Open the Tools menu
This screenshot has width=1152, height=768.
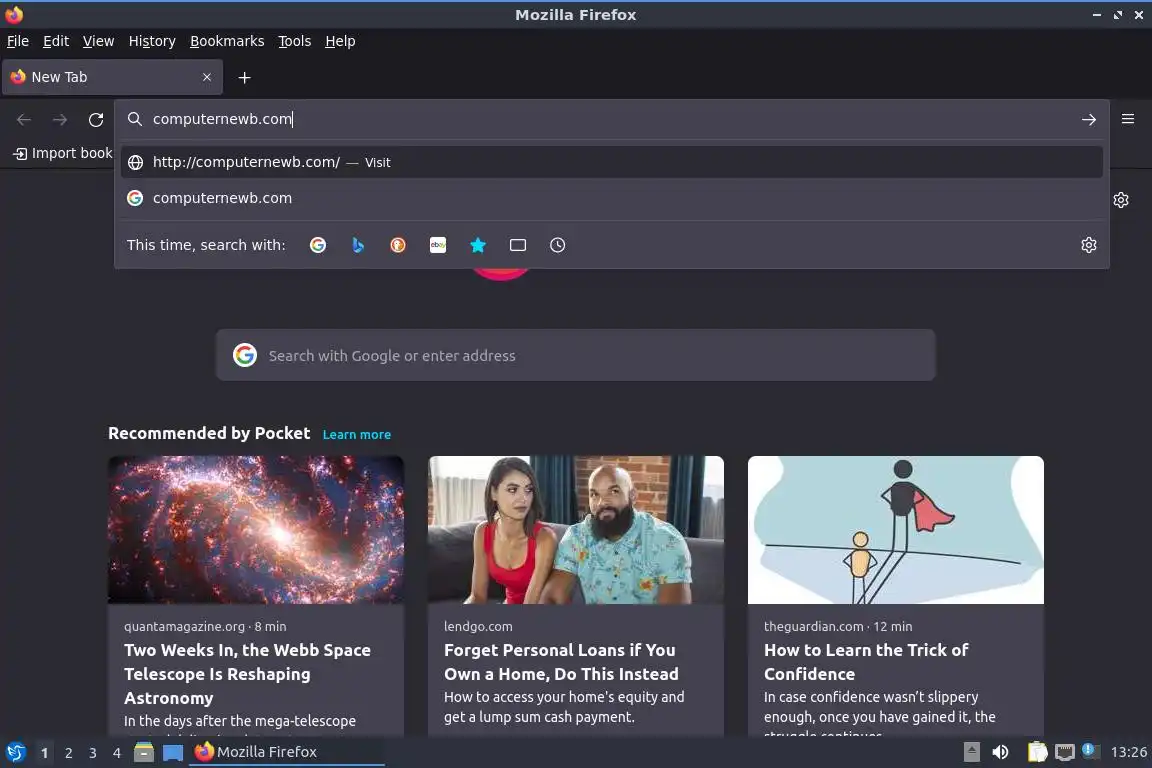295,41
